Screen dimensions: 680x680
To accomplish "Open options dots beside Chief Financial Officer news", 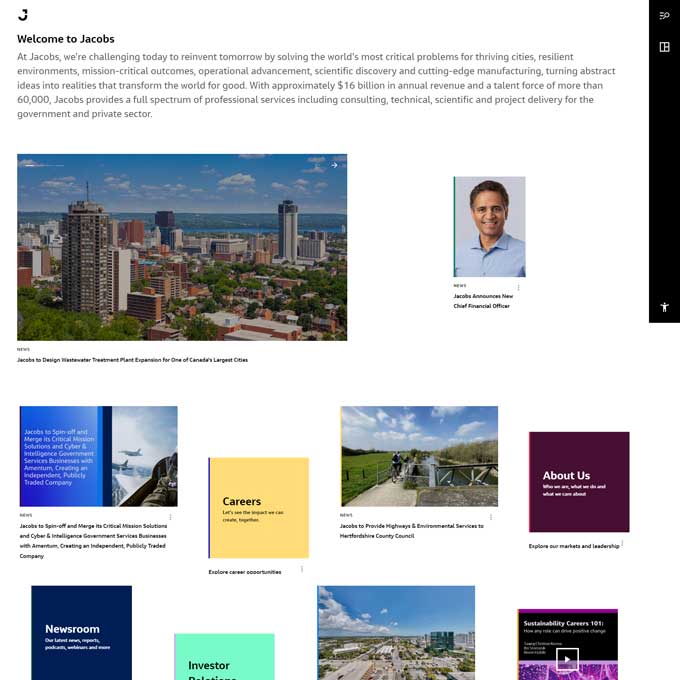I will tap(518, 287).
